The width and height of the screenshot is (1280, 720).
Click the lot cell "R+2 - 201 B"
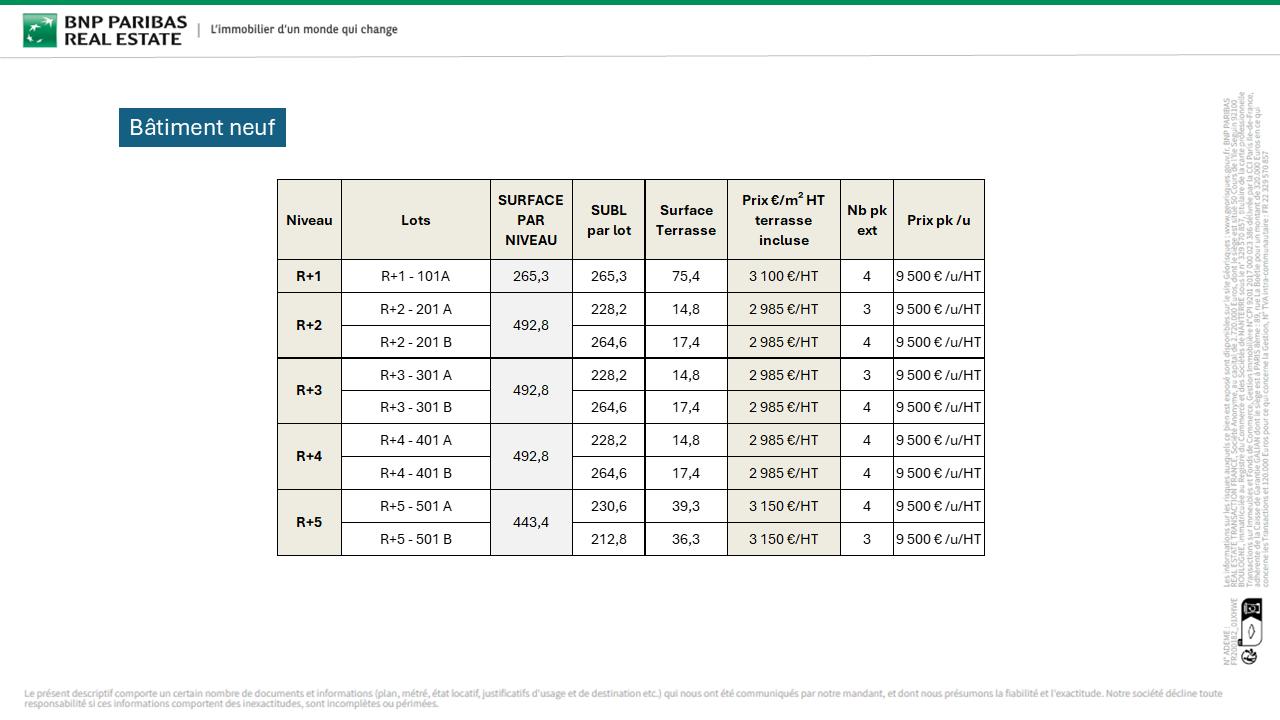tap(416, 342)
